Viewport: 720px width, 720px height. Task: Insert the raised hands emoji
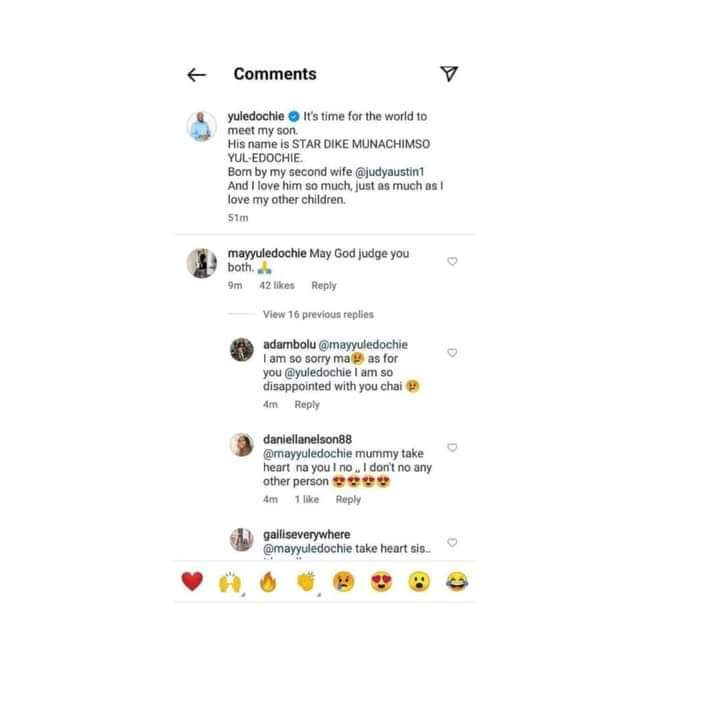coord(230,582)
